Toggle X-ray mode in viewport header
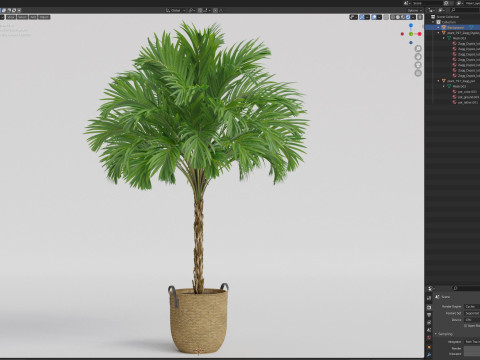 [386, 17]
